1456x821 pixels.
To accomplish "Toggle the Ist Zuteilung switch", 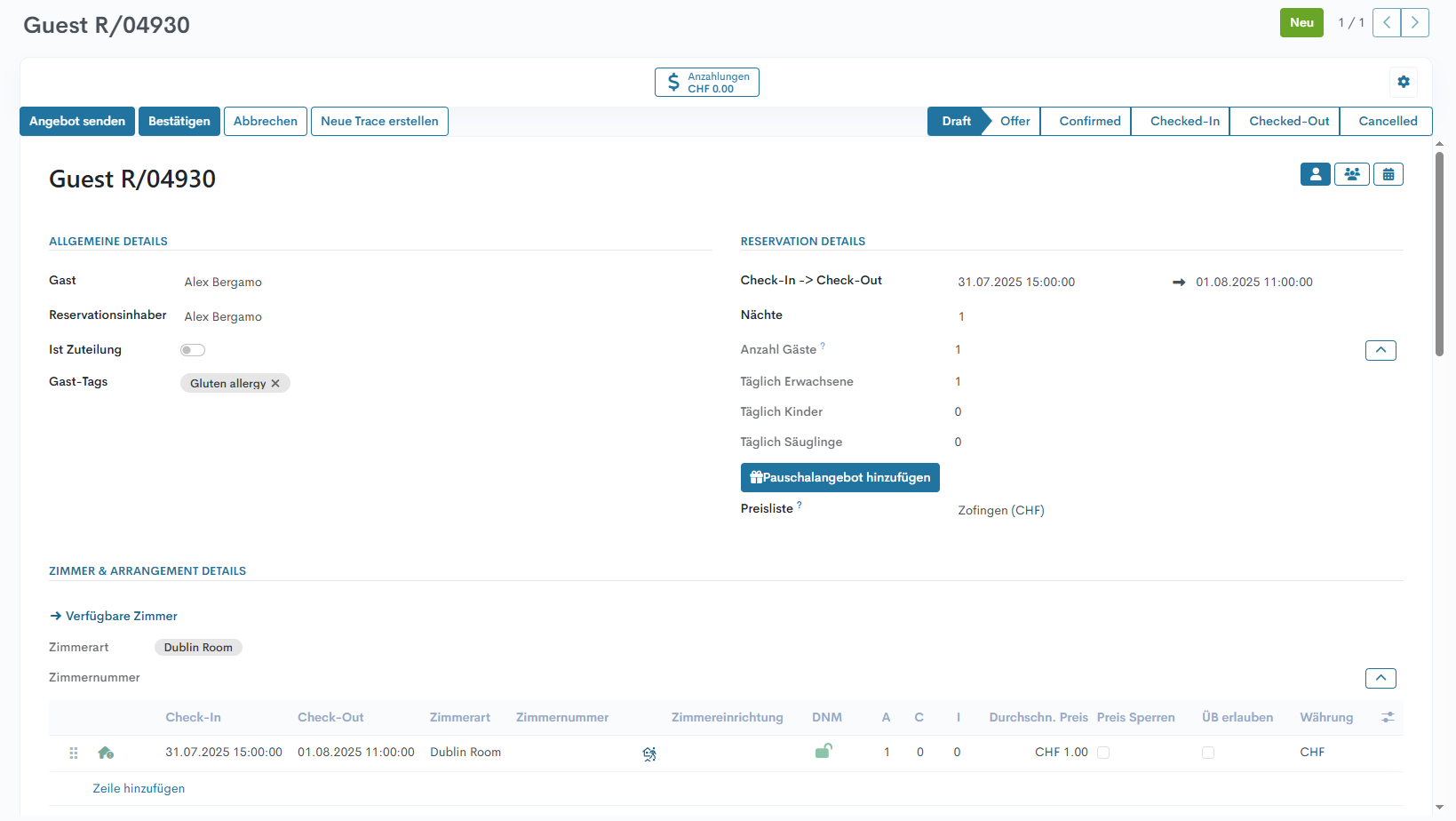I will pos(193,350).
